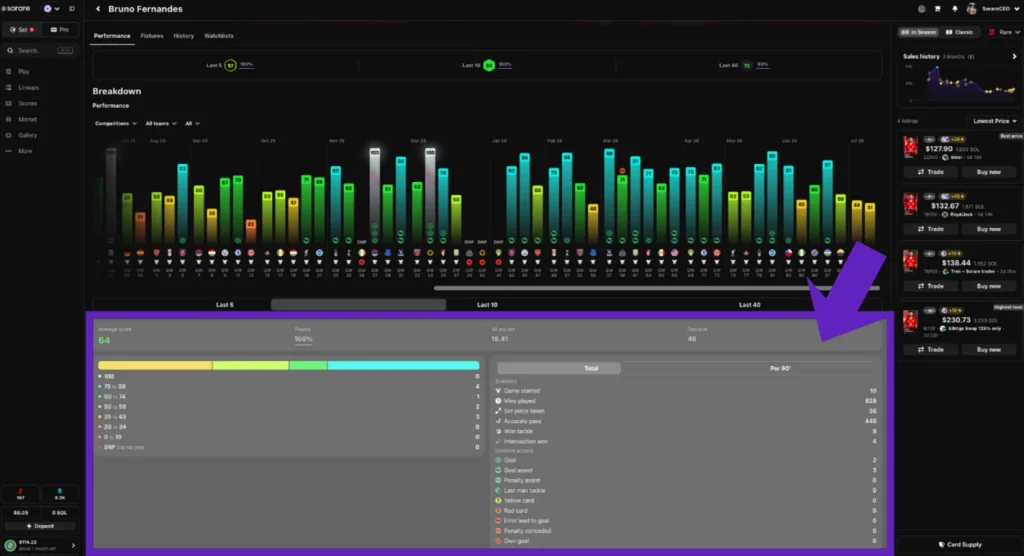Click the Goal assist stat icon

[498, 470]
